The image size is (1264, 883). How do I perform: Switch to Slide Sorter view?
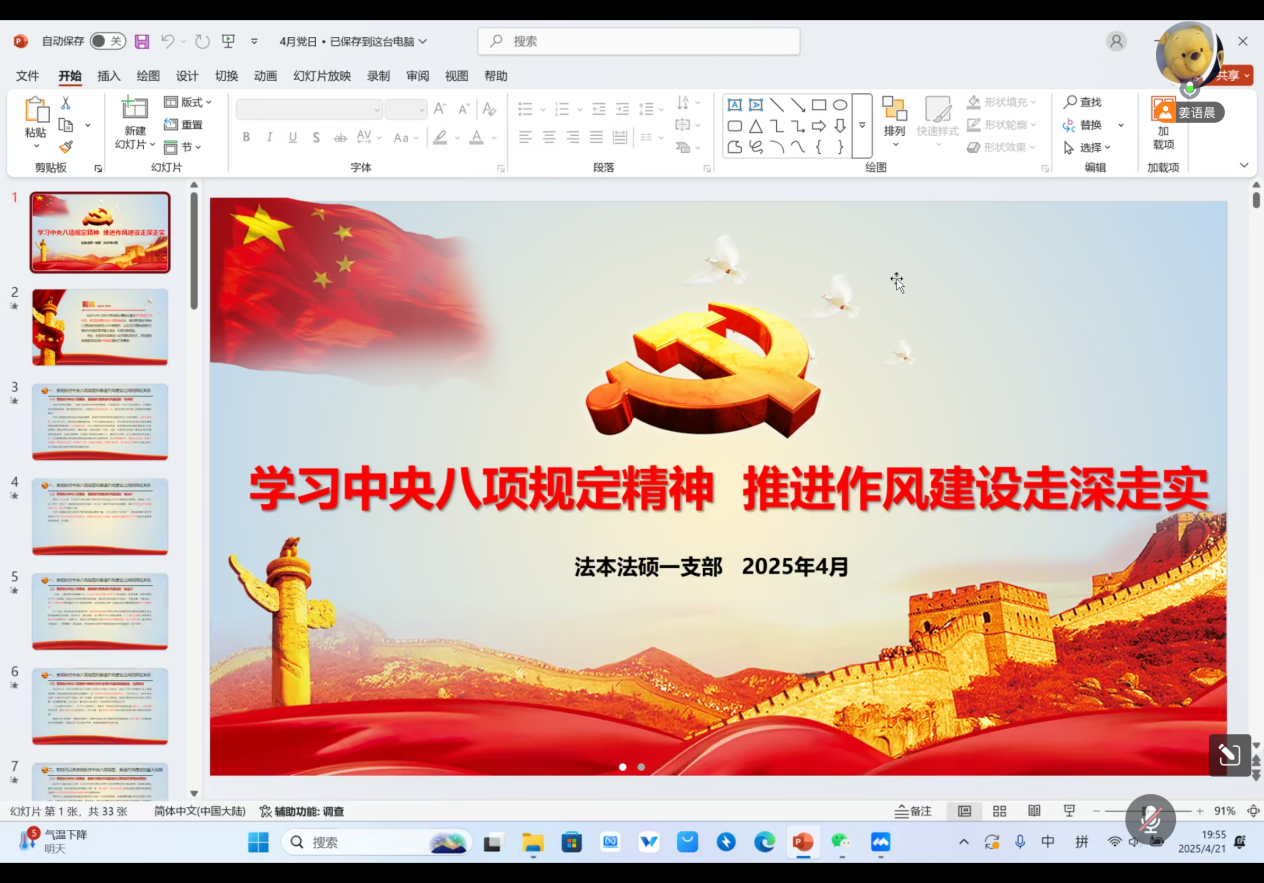[999, 811]
